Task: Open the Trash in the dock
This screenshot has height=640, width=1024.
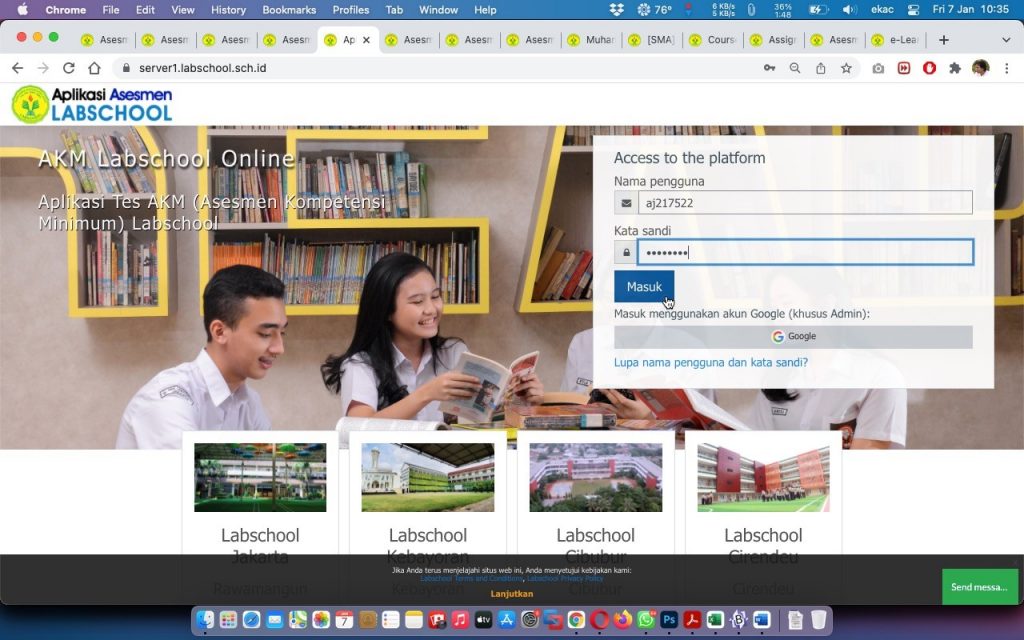Action: (818, 620)
